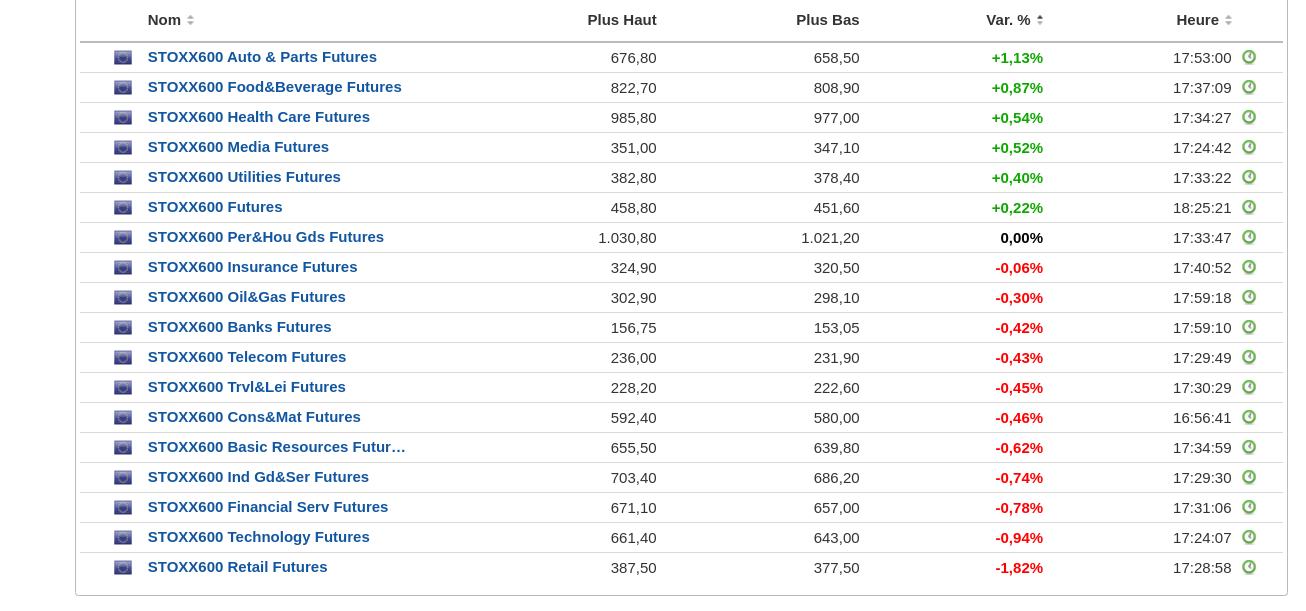Open STOXX600 Health Care Futures link
1306x611 pixels.
tap(258, 117)
